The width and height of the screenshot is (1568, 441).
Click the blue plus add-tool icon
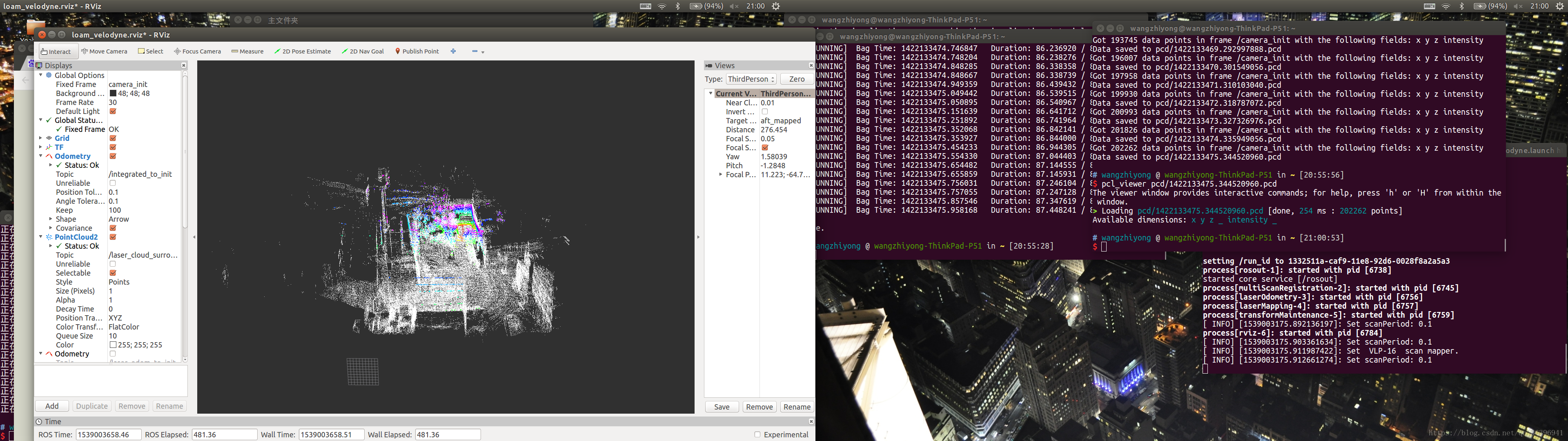(x=453, y=51)
